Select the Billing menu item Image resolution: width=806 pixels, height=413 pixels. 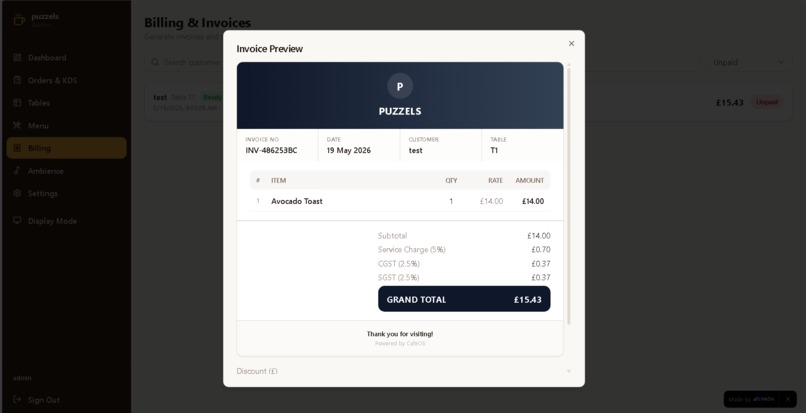tap(66, 148)
